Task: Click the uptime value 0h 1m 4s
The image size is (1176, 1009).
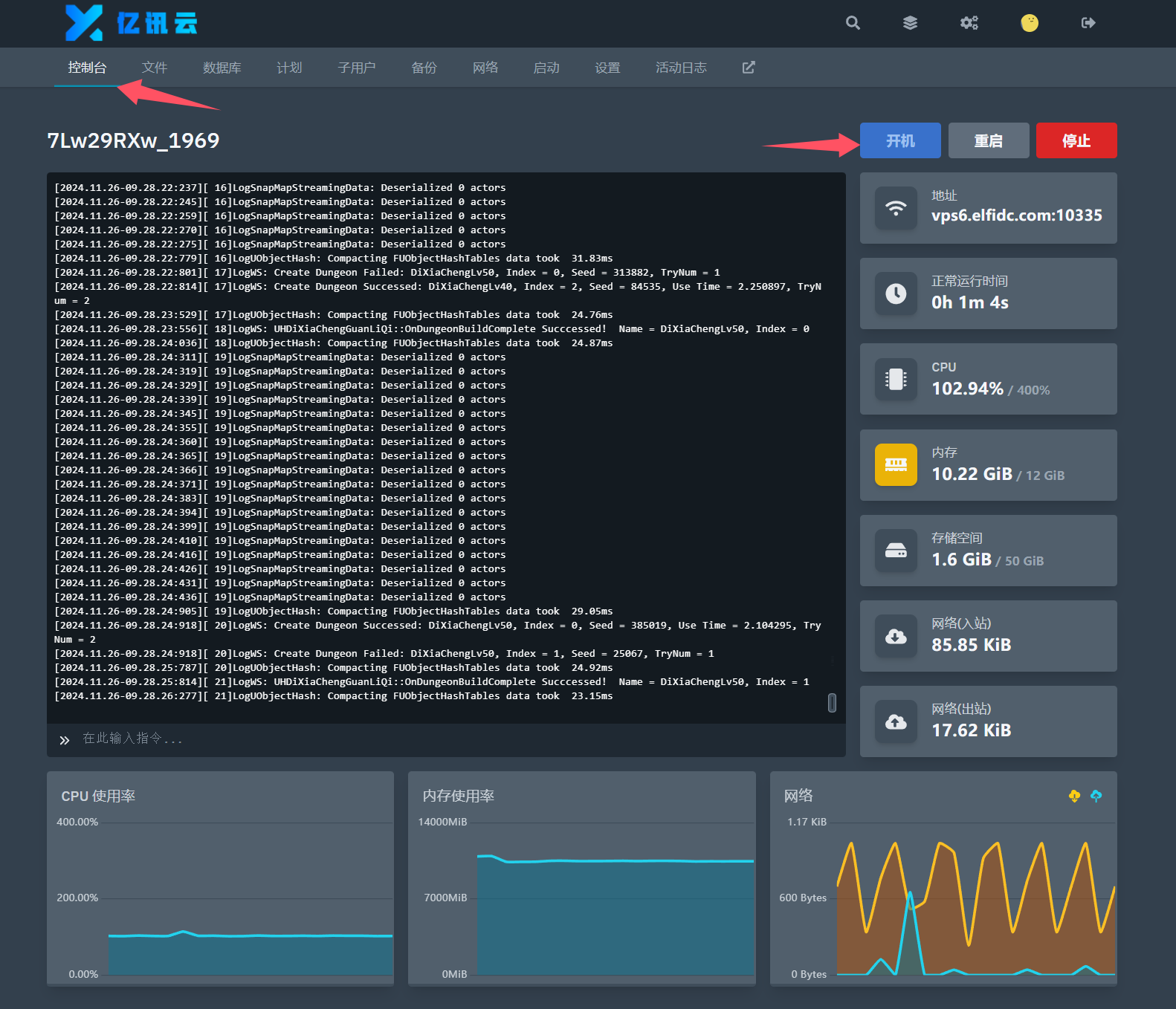Action: 970,302
